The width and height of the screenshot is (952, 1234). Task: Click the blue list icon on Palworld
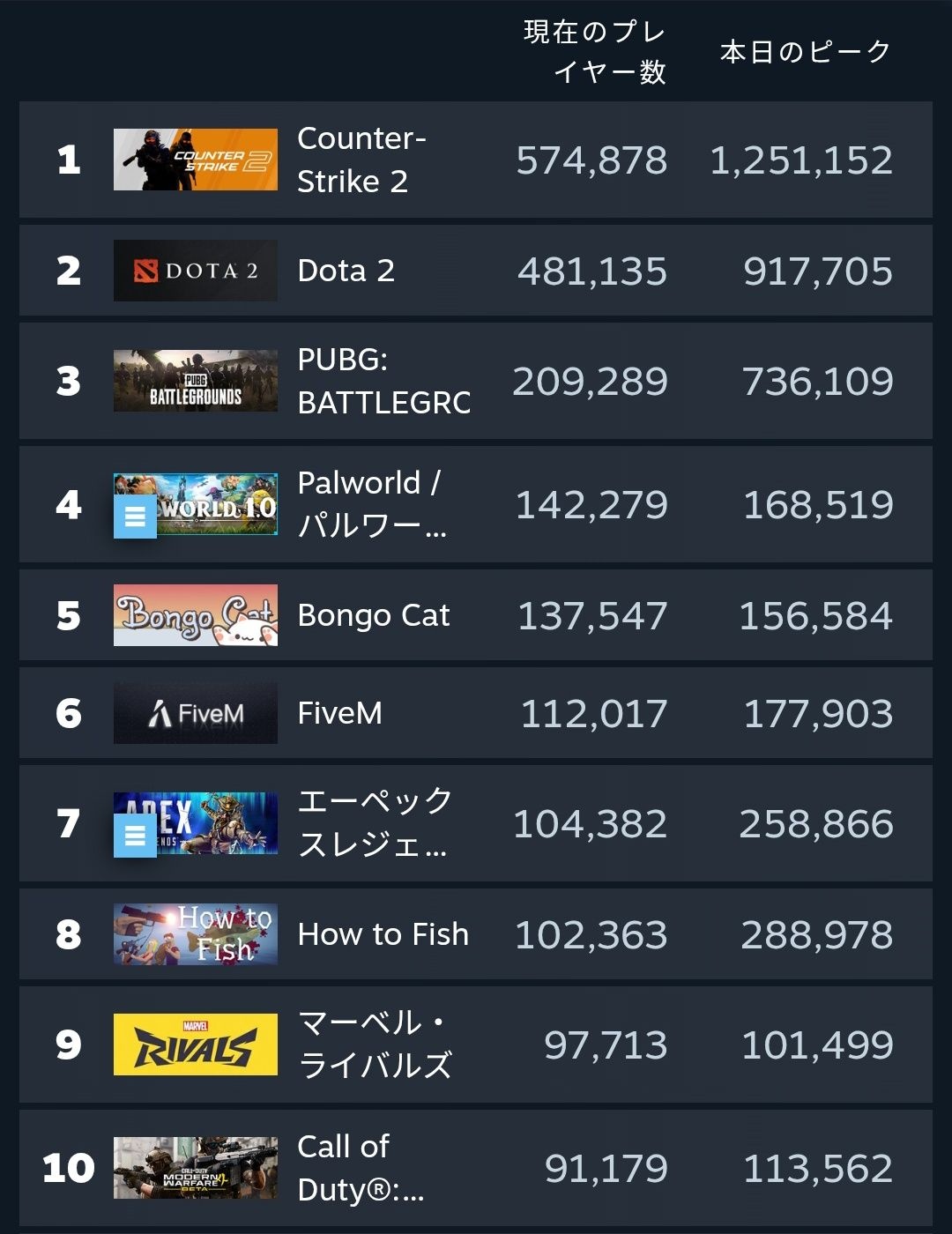135,517
